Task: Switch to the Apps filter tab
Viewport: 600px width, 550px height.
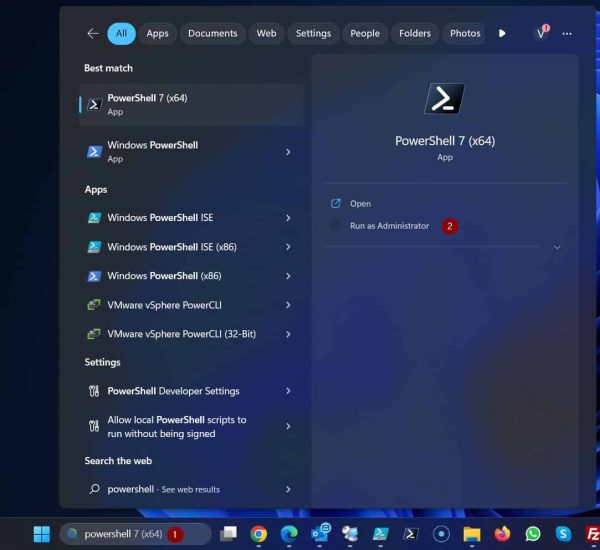Action: pyautogui.click(x=157, y=34)
